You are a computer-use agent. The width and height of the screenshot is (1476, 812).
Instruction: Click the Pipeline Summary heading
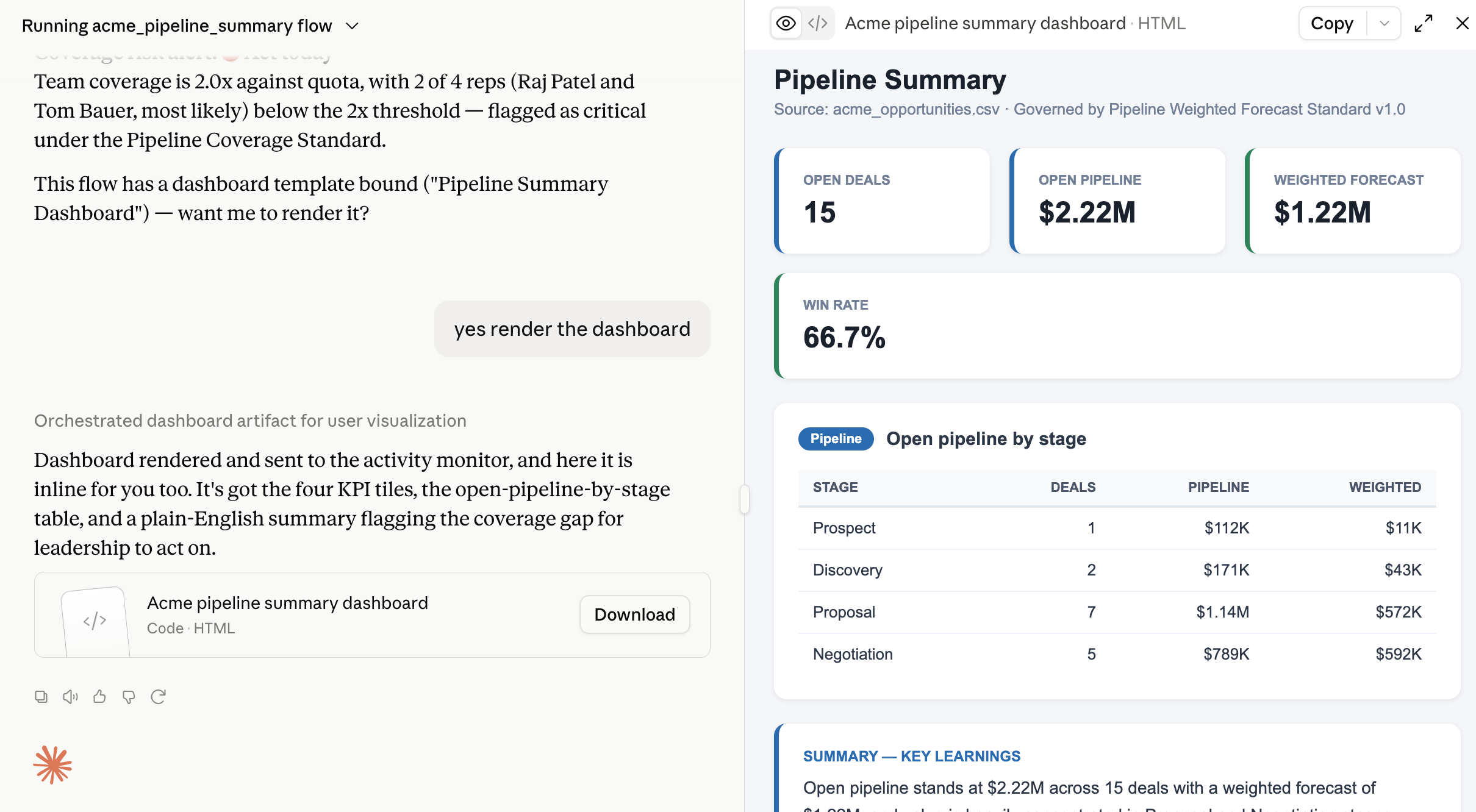coord(890,80)
